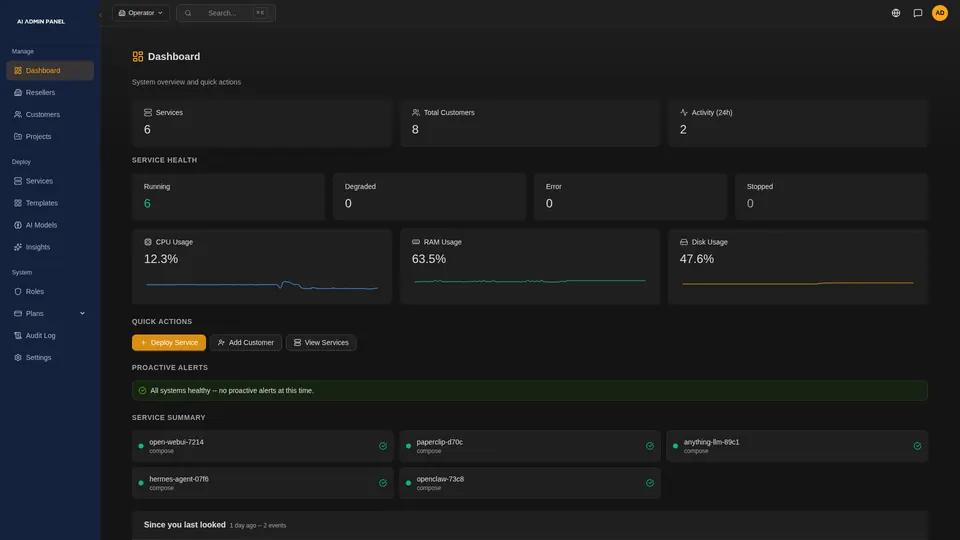Click the Insights sparkle icon
960x540 pixels.
pos(18,247)
